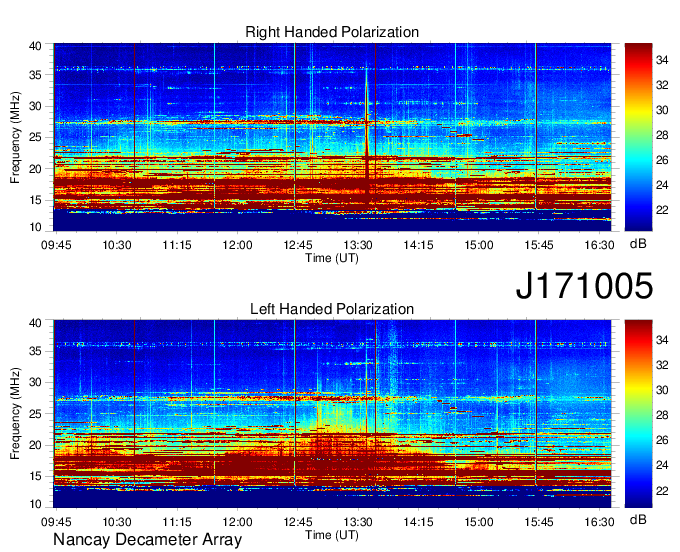Click the 10 MHz tick of Right Handed plot
680x552 pixels.
pos(36,227)
